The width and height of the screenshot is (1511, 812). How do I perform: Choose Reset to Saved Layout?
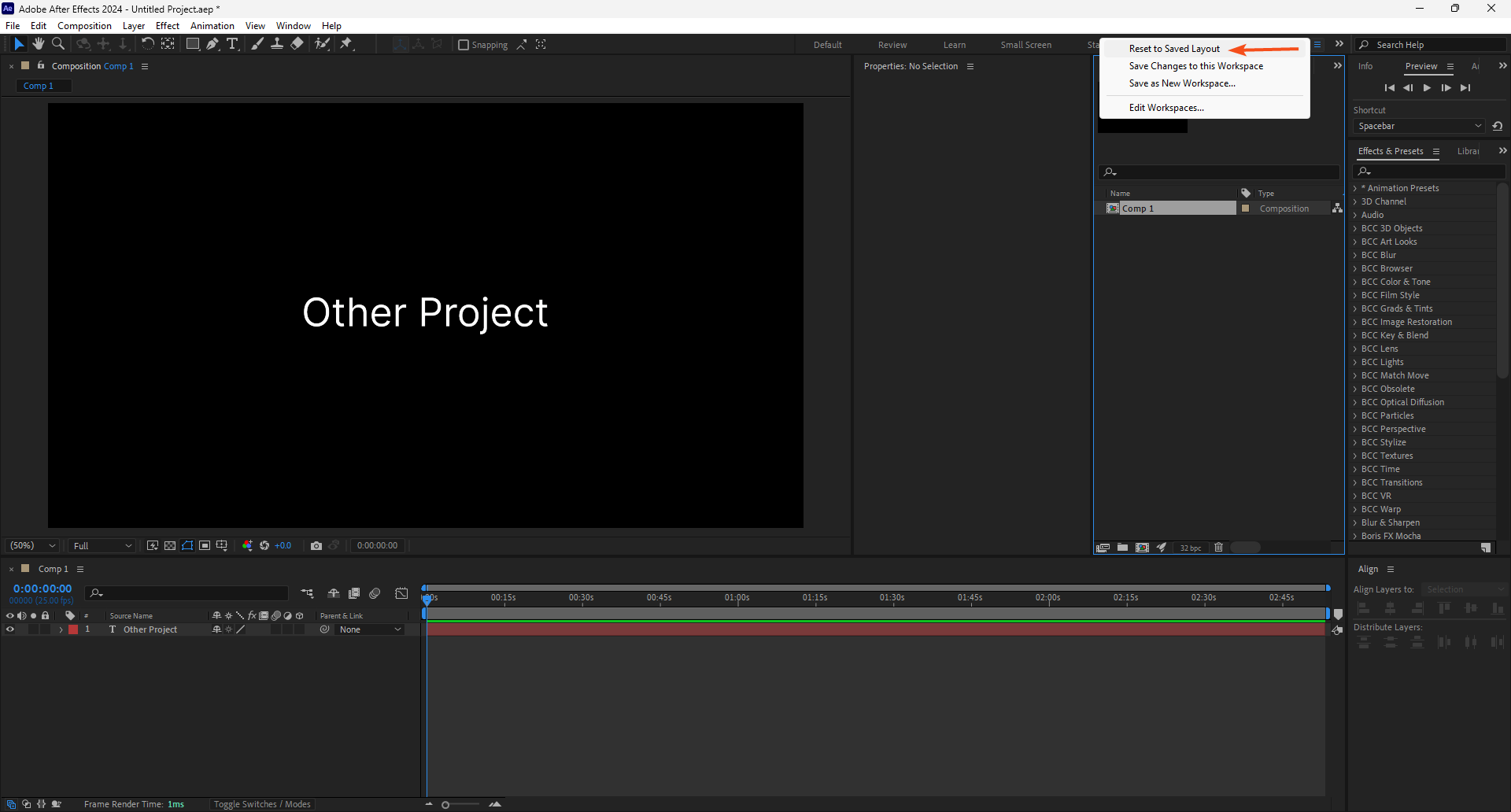click(1174, 49)
